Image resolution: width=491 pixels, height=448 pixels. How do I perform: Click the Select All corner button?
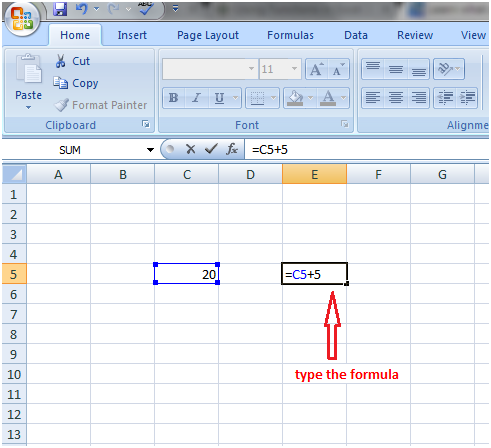pos(14,174)
